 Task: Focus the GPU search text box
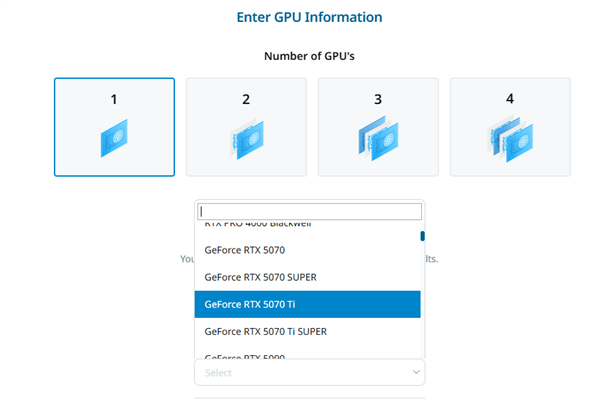(x=309, y=212)
